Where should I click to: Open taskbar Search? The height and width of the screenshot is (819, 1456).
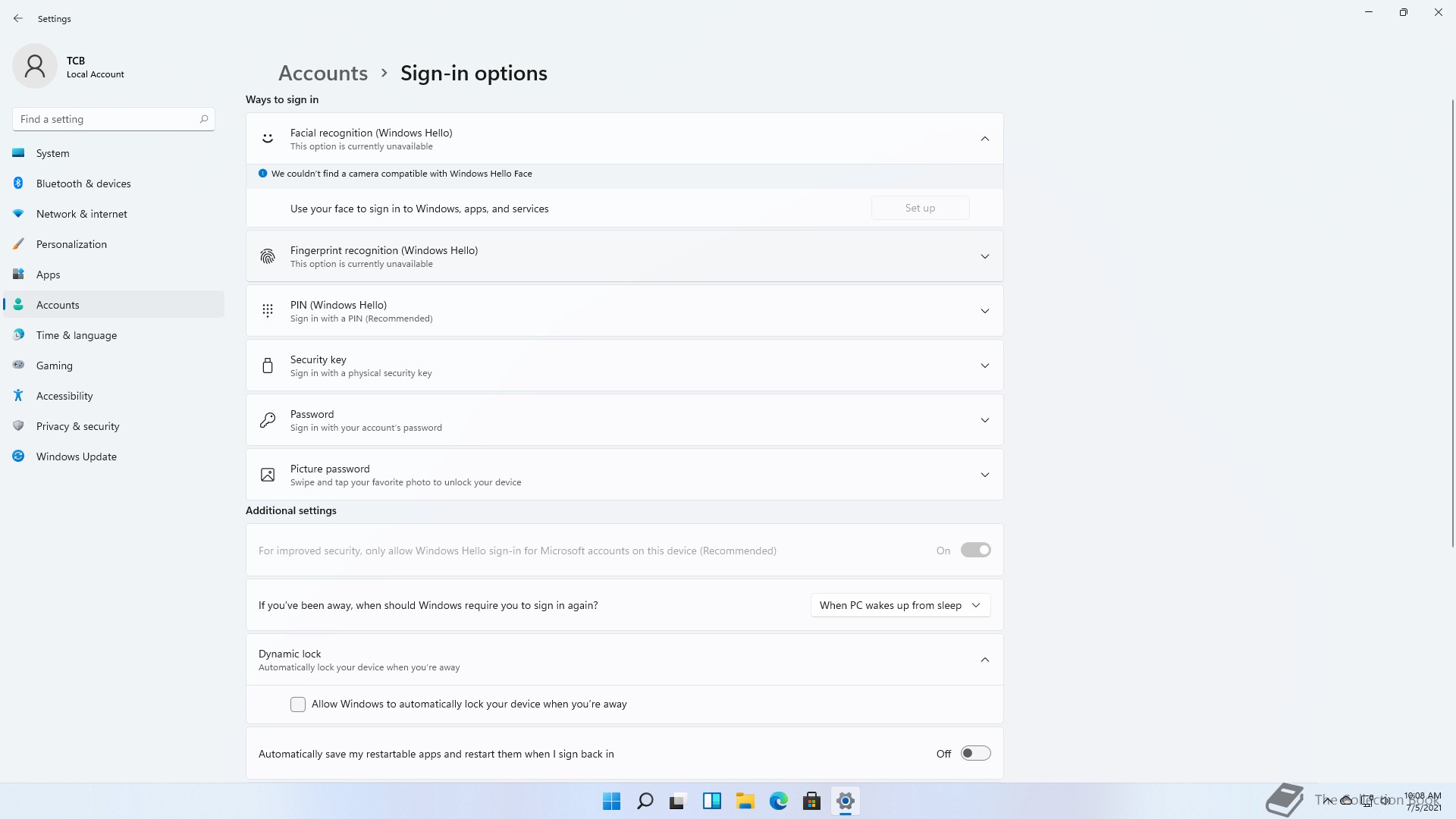(645, 801)
